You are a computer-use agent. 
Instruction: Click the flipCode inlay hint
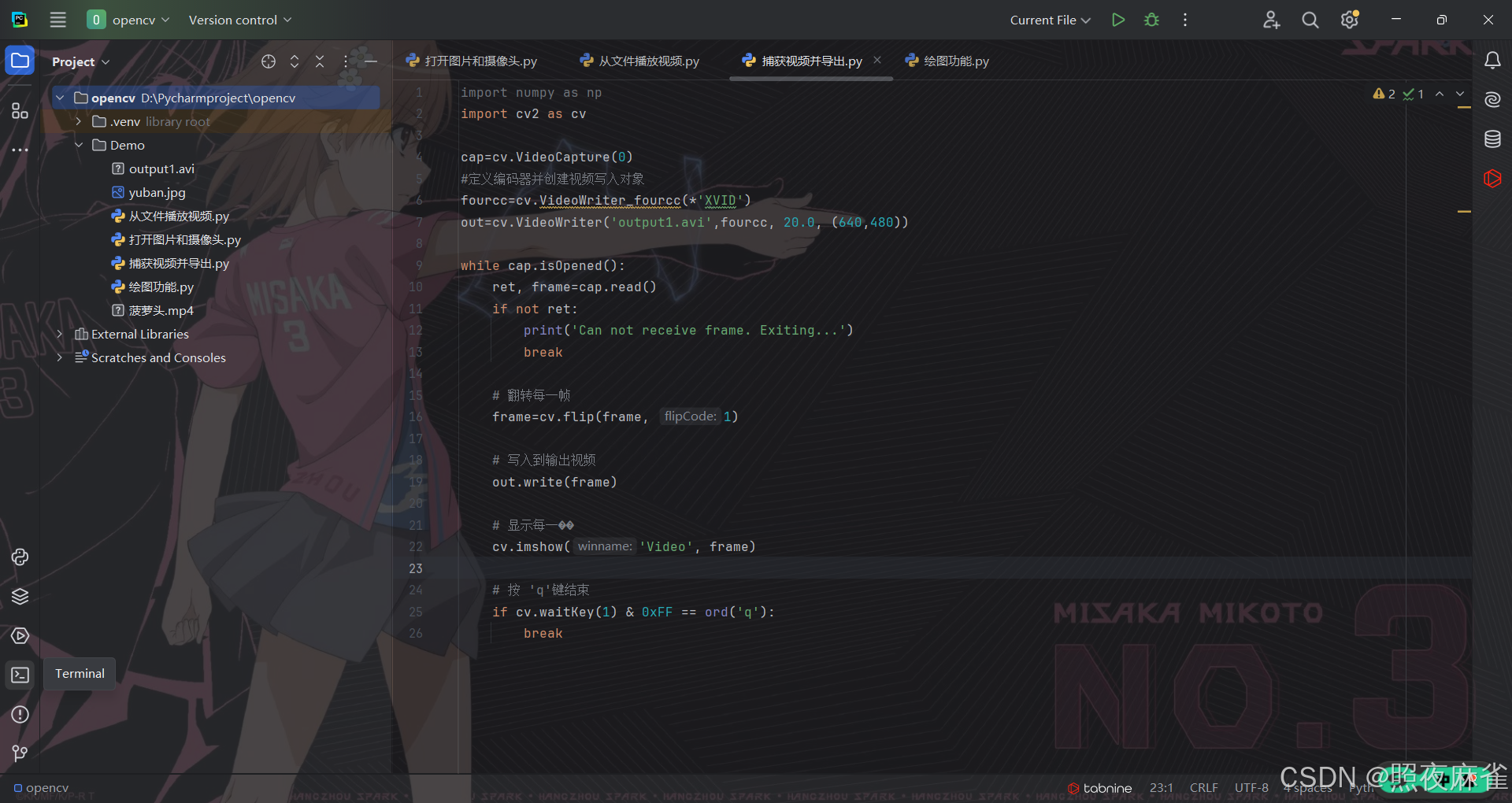691,416
